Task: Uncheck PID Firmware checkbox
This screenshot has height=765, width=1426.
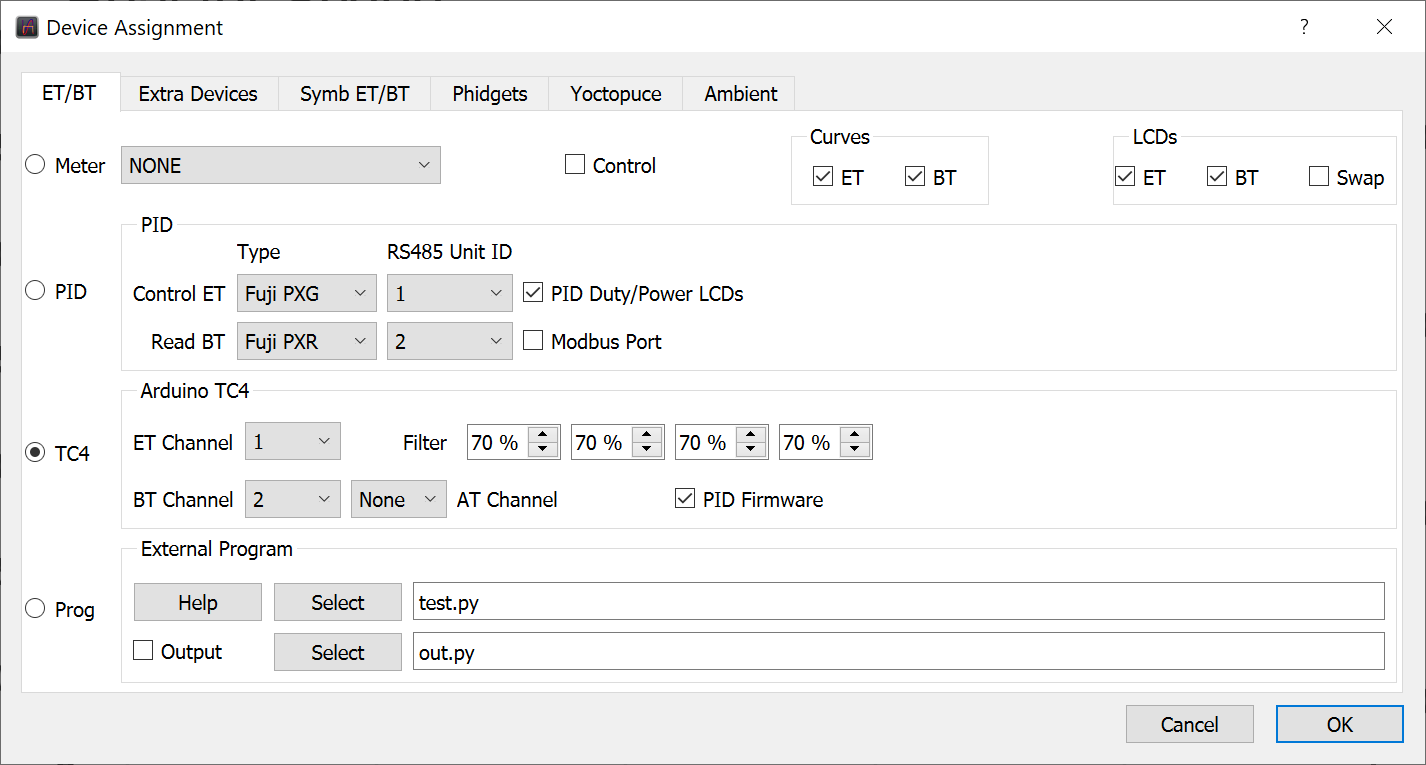Action: (685, 499)
